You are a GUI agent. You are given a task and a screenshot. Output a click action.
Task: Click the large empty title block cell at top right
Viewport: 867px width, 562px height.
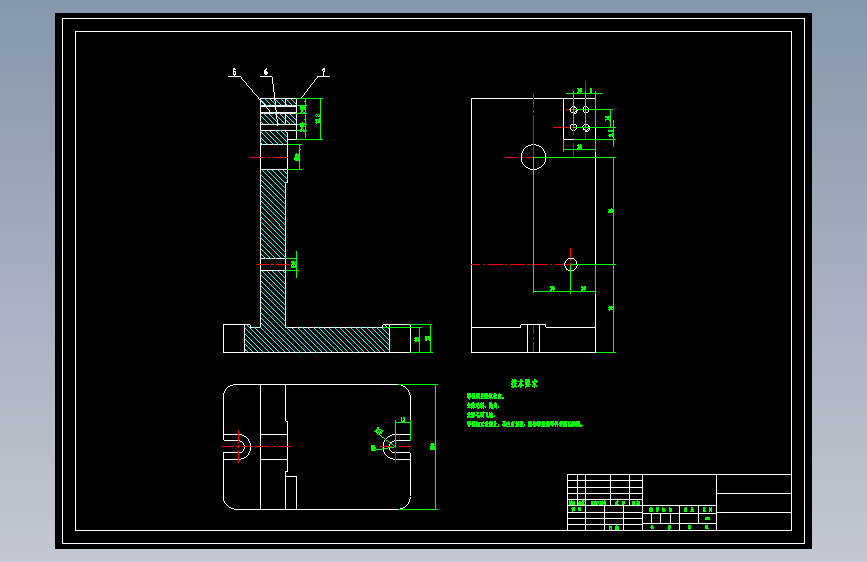tap(754, 484)
